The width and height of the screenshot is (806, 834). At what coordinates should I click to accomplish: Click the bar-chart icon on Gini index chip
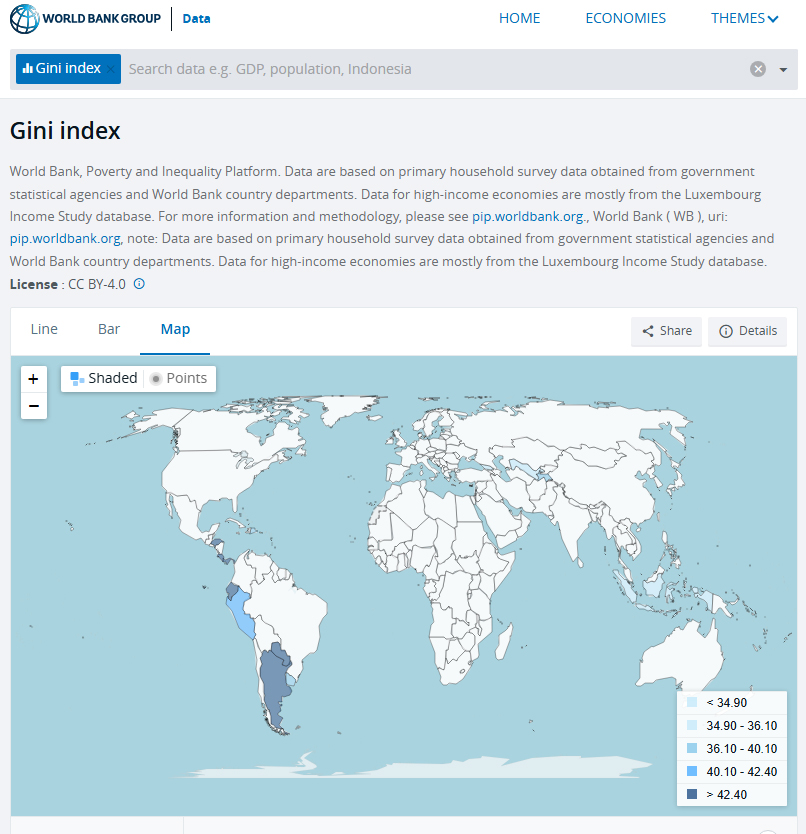(28, 69)
